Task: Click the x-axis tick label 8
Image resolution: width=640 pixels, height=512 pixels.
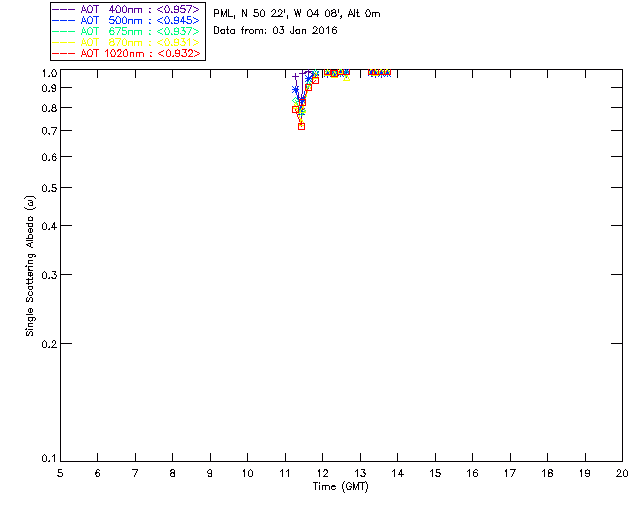Action: tap(173, 473)
